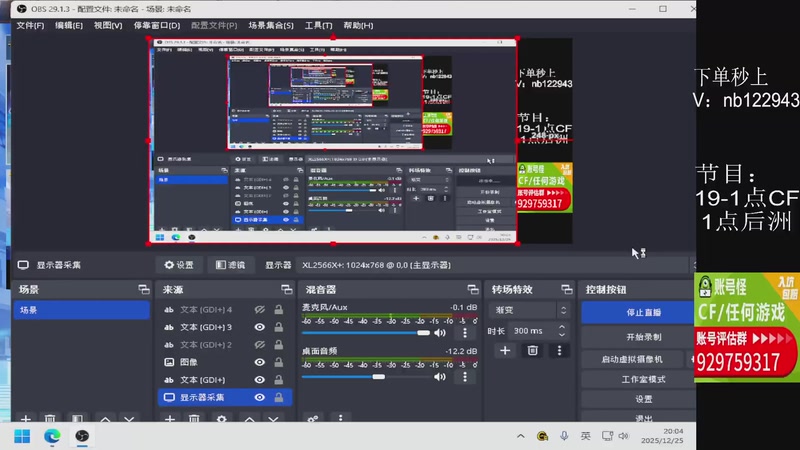Click the microphone tray icon
The height and width of the screenshot is (450, 800).
point(564,436)
